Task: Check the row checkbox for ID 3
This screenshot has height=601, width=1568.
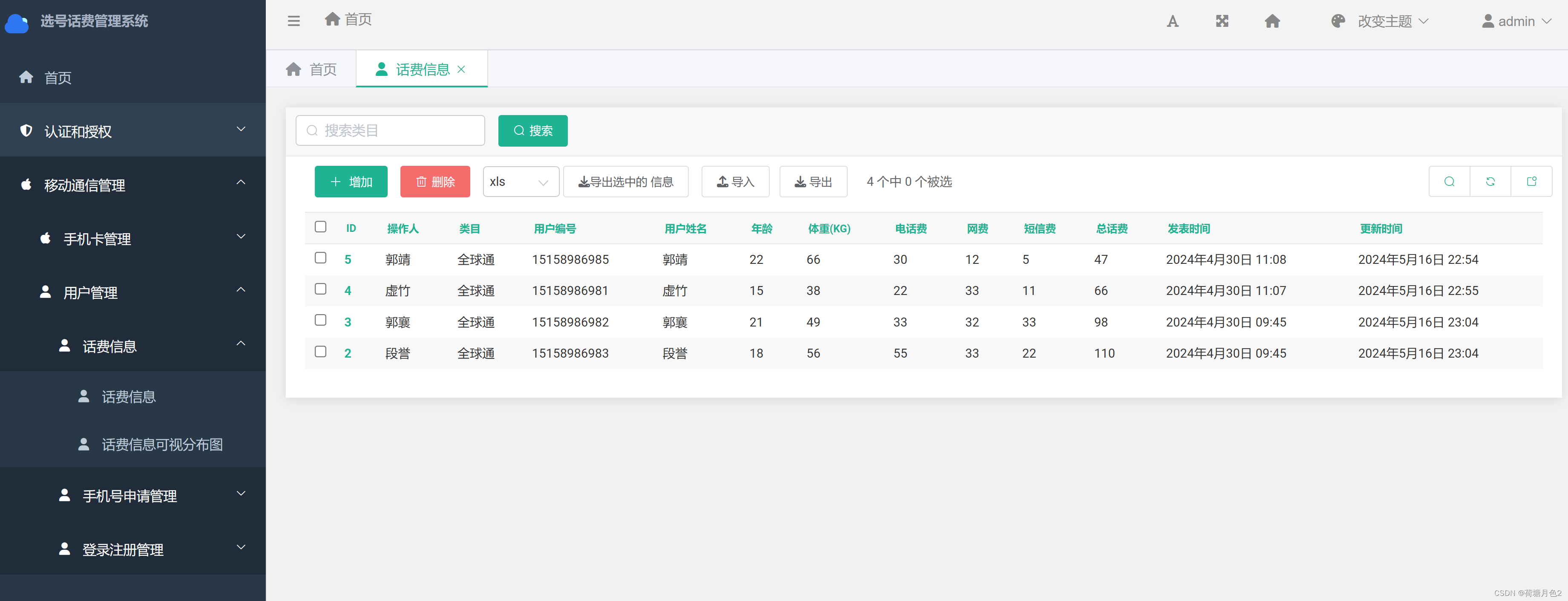Action: pos(321,320)
